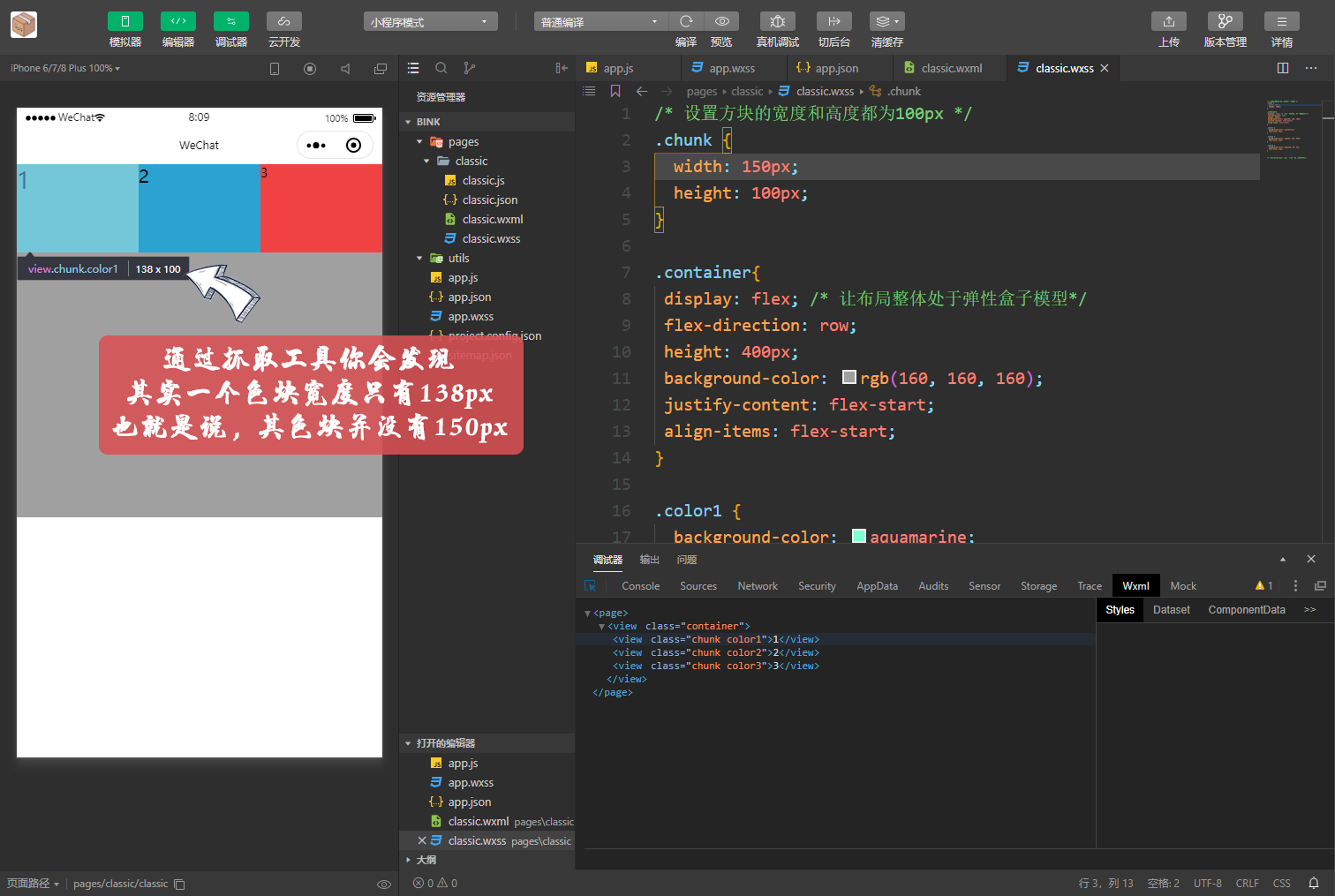Open the search icon in sidebar

coord(441,68)
